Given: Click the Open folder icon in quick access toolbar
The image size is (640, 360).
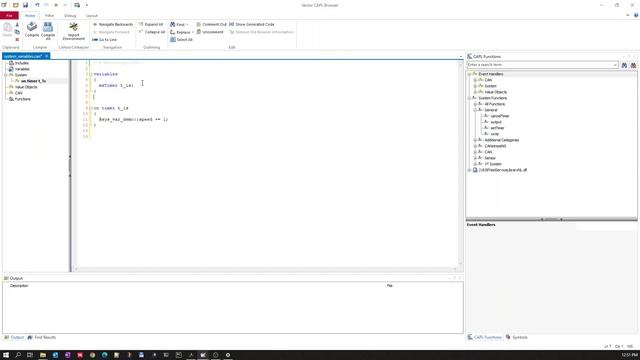Looking at the screenshot, I should click(16, 5).
